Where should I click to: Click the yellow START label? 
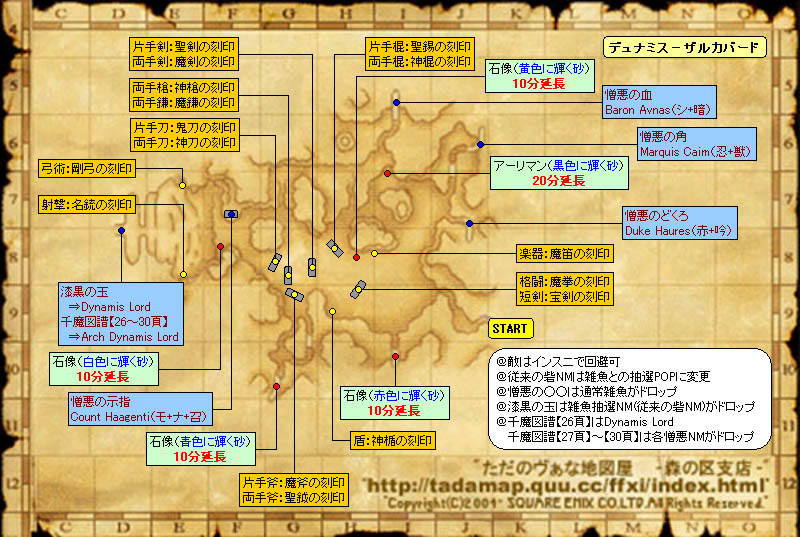click(x=510, y=329)
